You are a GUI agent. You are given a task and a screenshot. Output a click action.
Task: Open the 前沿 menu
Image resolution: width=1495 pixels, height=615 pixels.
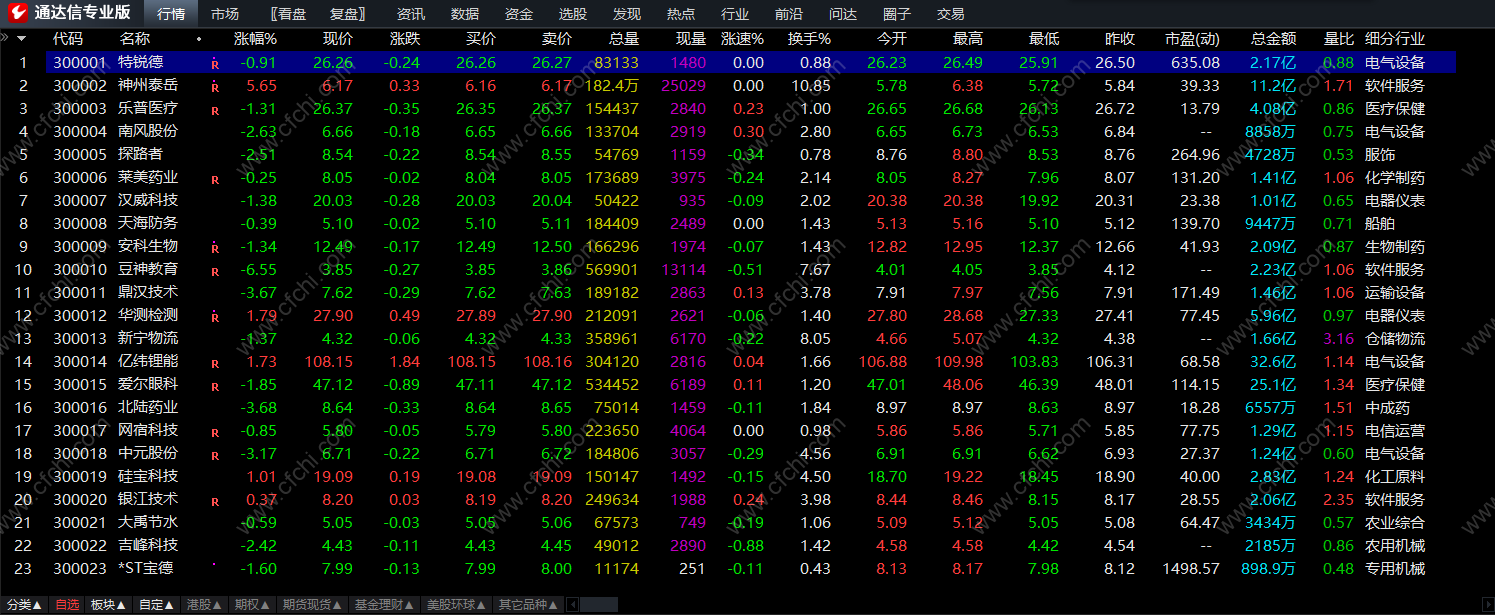tap(789, 14)
